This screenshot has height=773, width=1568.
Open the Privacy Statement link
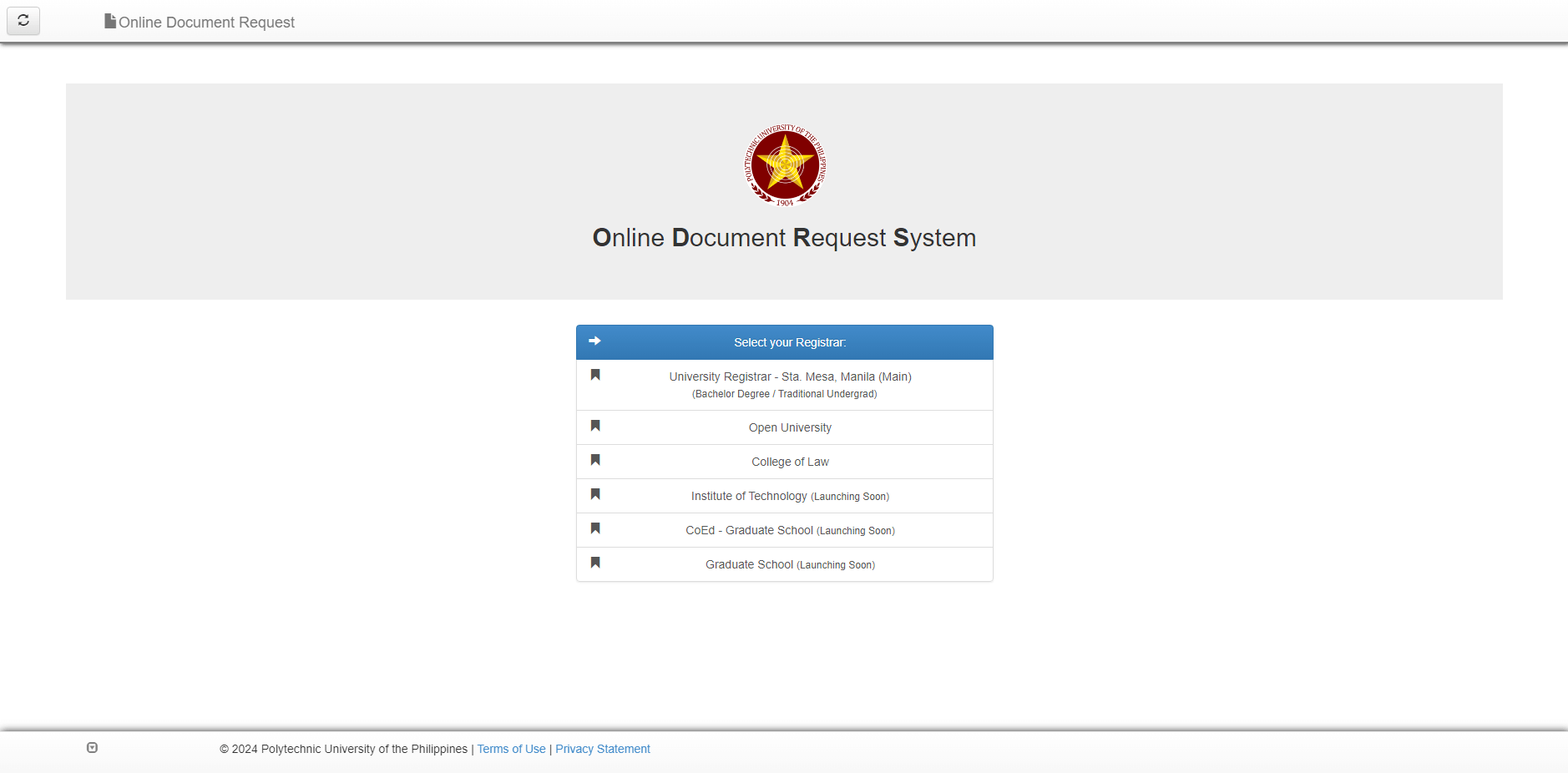tap(603, 749)
